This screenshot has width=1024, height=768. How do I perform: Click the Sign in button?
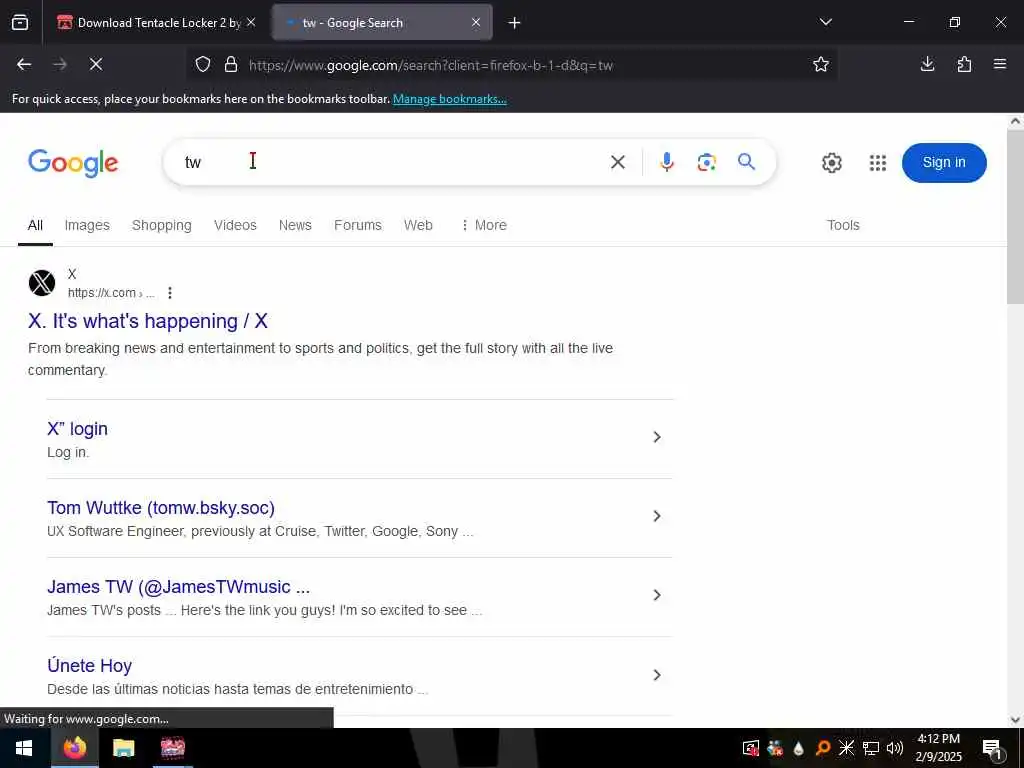pos(944,163)
